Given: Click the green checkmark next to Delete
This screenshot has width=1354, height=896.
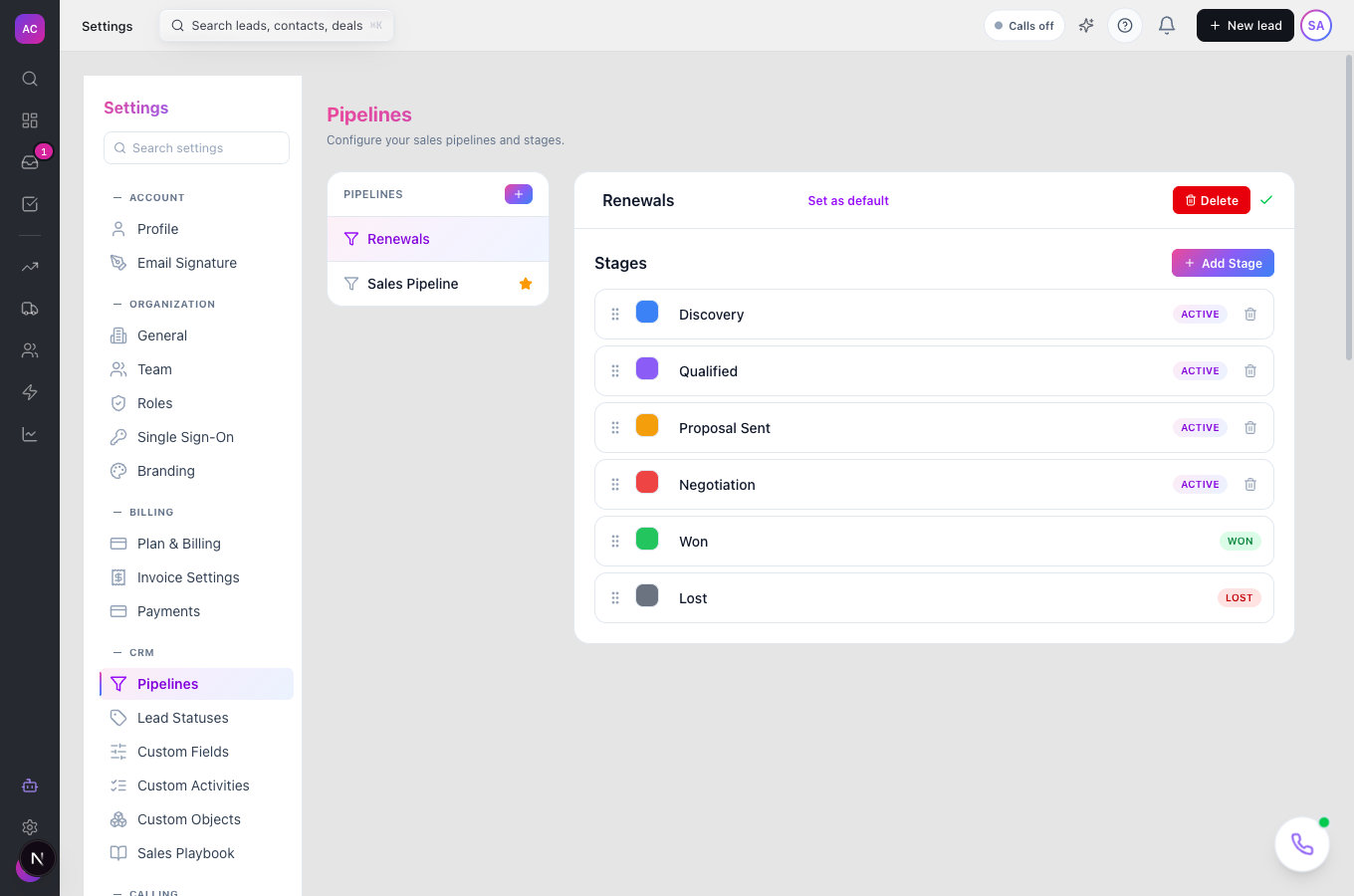Looking at the screenshot, I should [x=1266, y=200].
